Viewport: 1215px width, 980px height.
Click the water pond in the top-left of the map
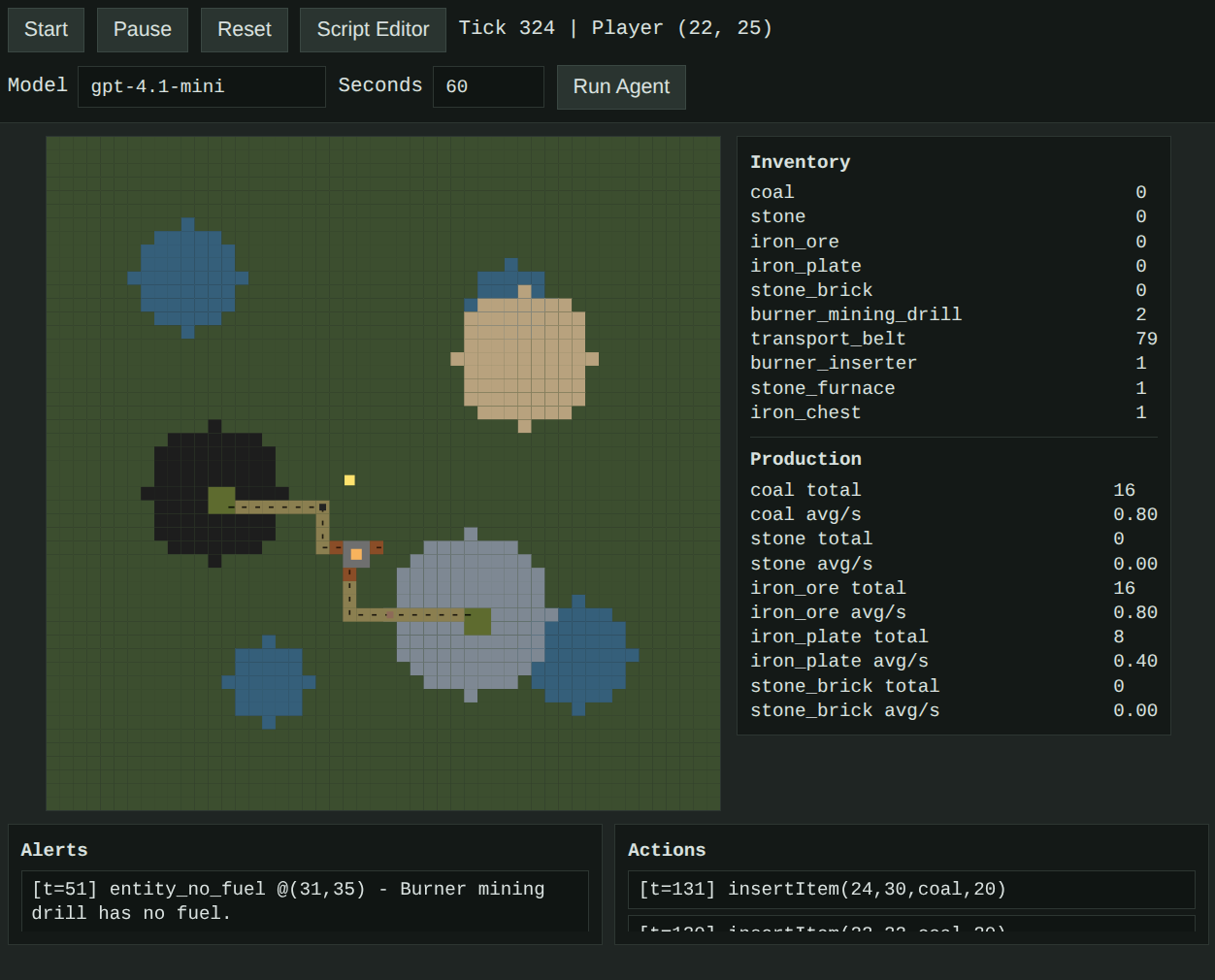pyautogui.click(x=187, y=278)
